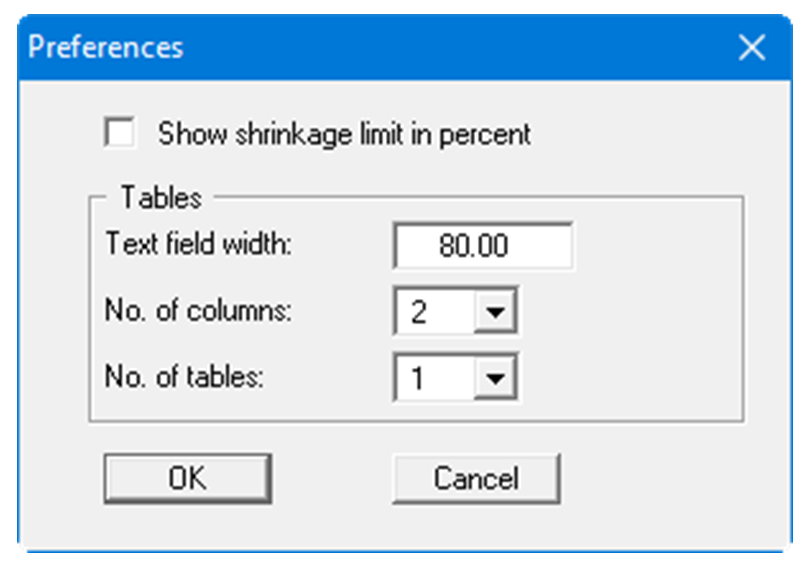Click the "Show shrinkage limit in percent" label
Image resolution: width=805 pixels, height=573 pixels.
[x=344, y=134]
